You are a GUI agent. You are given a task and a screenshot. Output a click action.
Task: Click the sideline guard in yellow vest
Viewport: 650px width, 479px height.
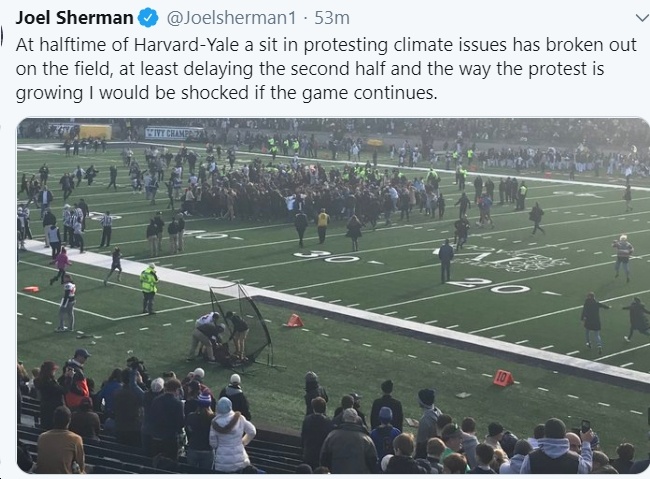coord(149,288)
